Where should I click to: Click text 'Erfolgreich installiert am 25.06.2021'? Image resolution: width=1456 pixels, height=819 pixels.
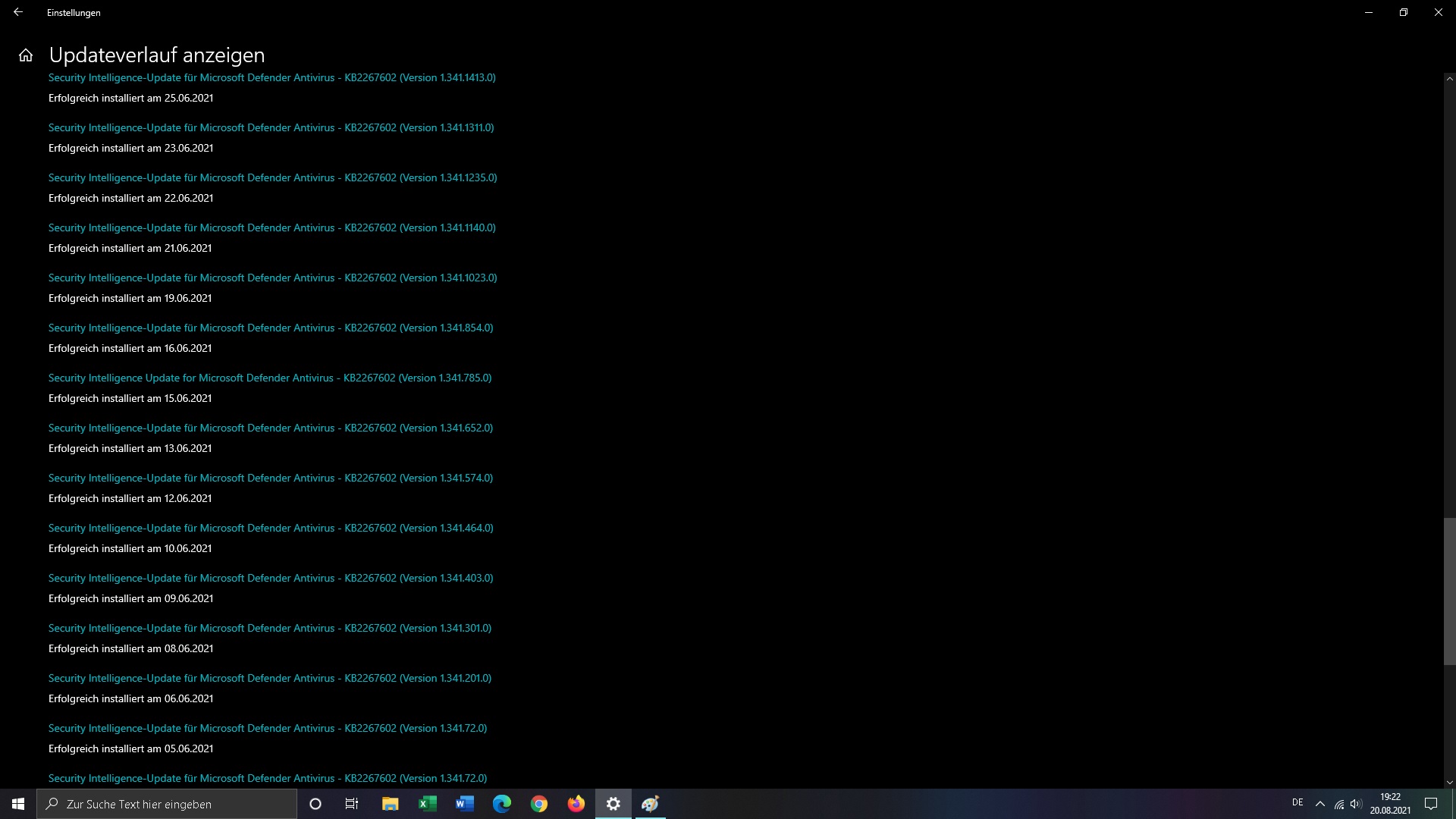point(130,98)
